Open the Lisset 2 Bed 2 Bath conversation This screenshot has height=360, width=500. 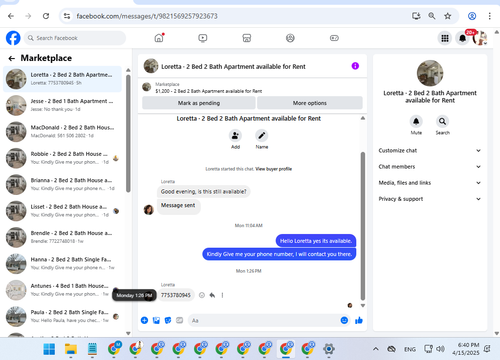[62, 211]
